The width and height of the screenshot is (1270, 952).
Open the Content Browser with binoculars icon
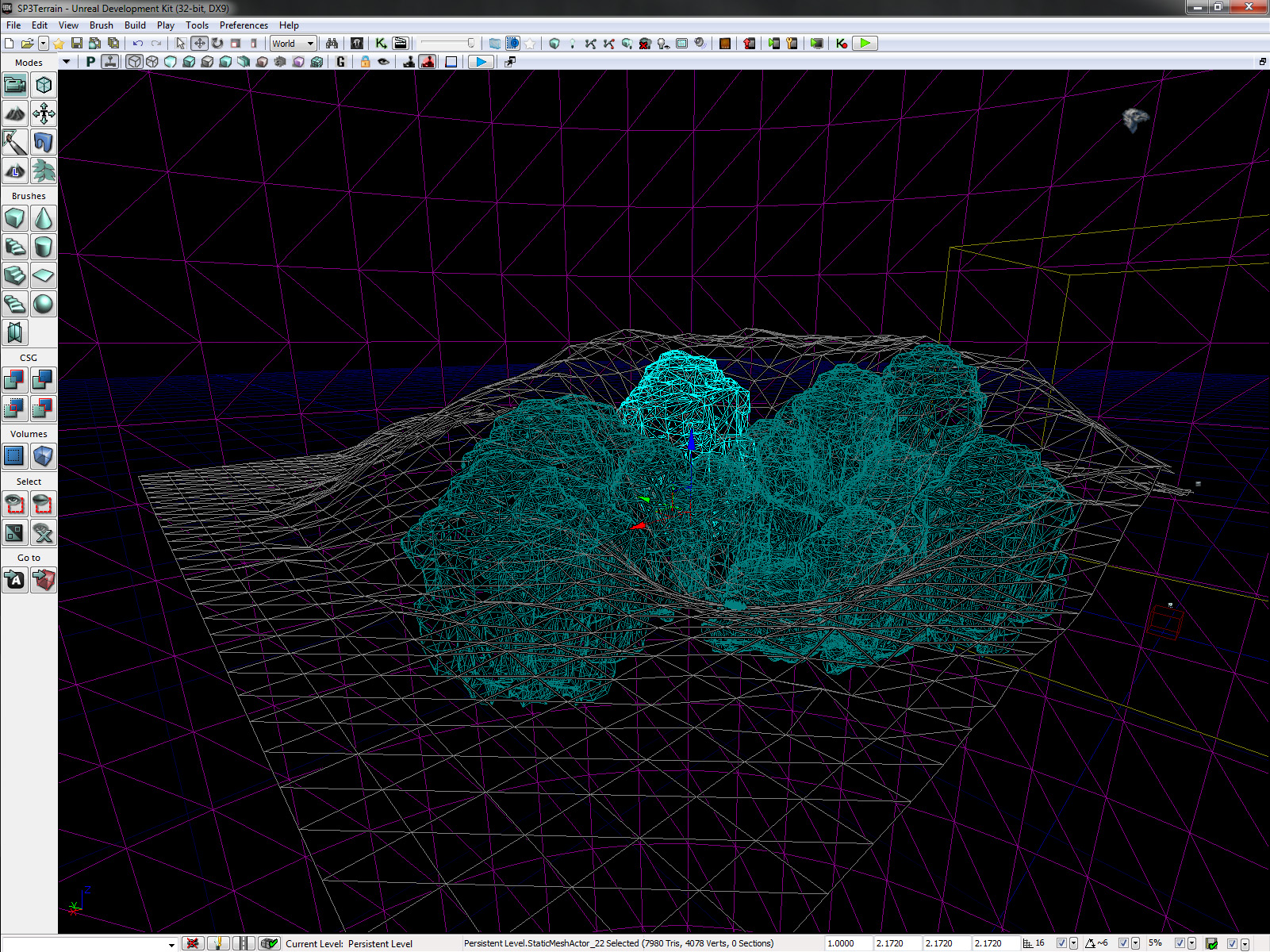(x=332, y=44)
